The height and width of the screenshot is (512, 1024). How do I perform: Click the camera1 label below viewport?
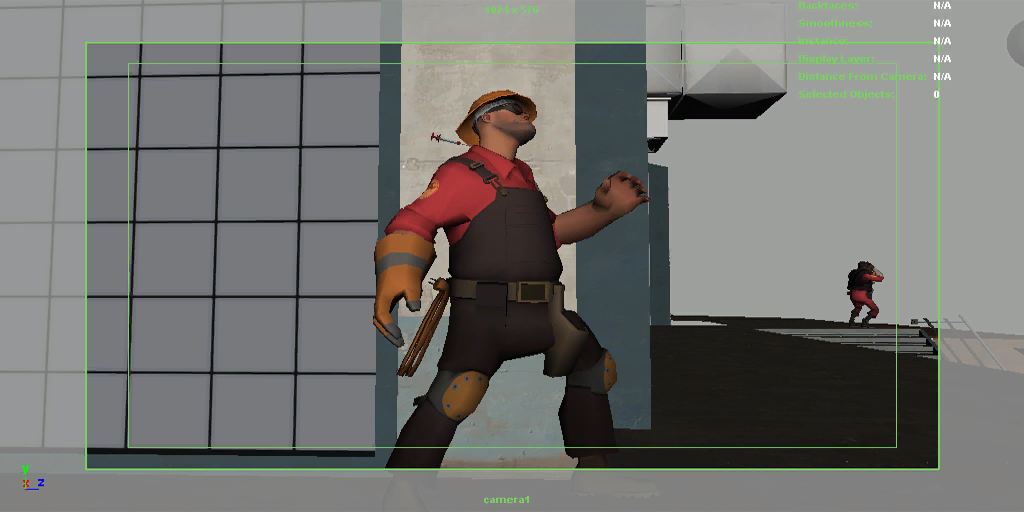506,500
